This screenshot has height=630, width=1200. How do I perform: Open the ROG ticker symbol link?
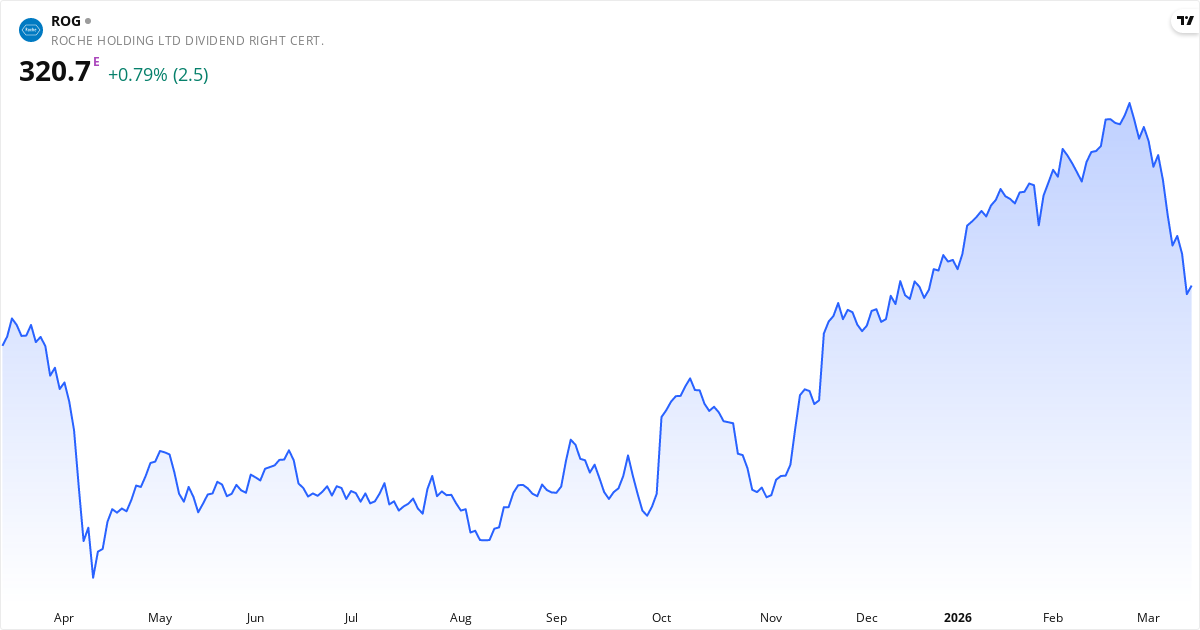tap(66, 21)
